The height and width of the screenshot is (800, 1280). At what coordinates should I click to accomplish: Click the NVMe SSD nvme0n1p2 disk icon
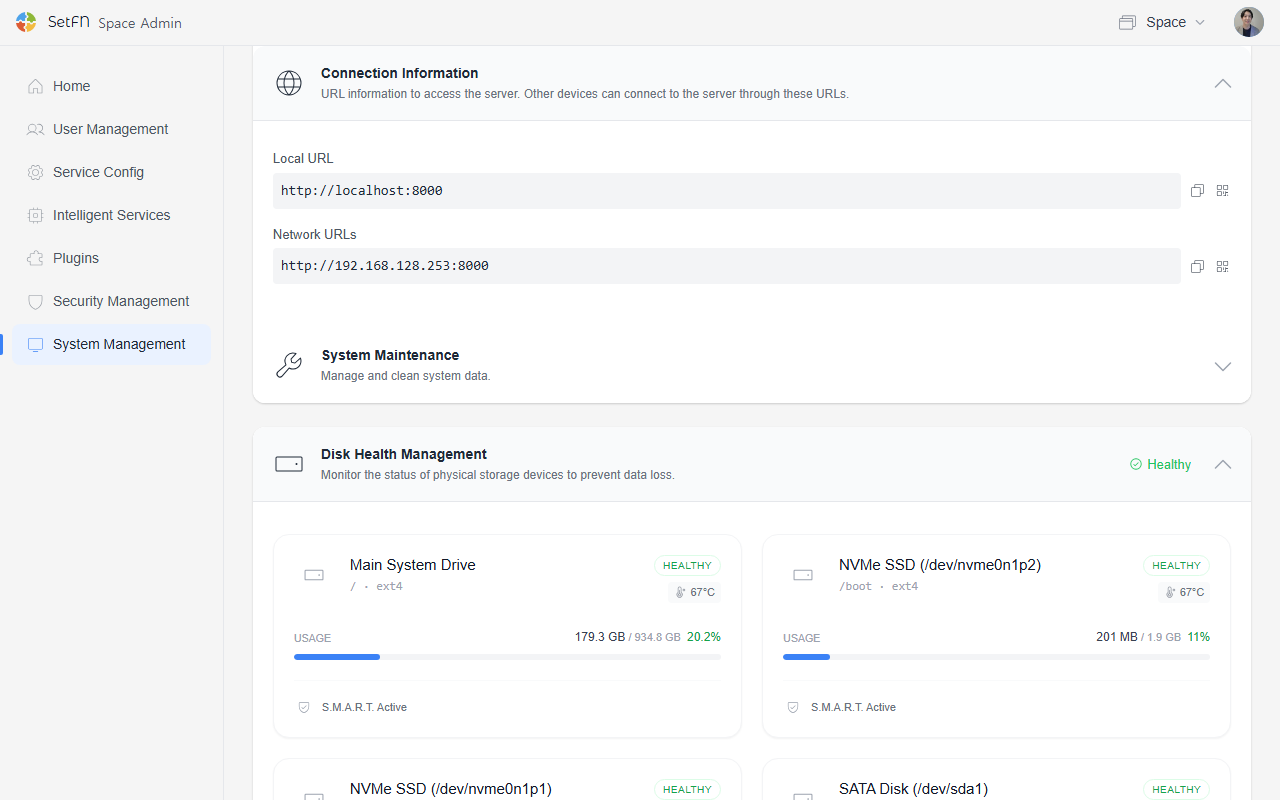point(803,575)
